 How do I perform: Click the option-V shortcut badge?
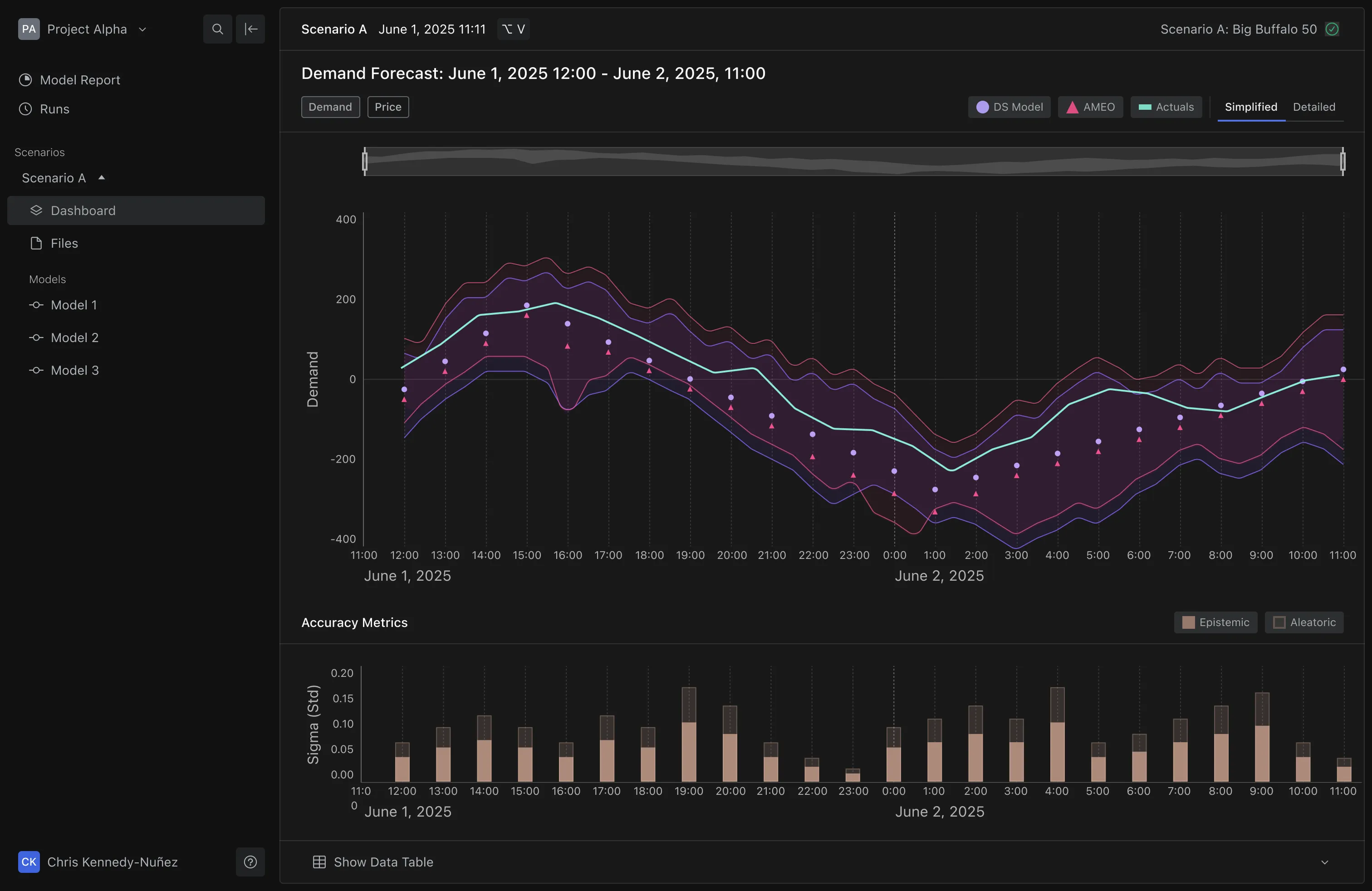pos(513,29)
